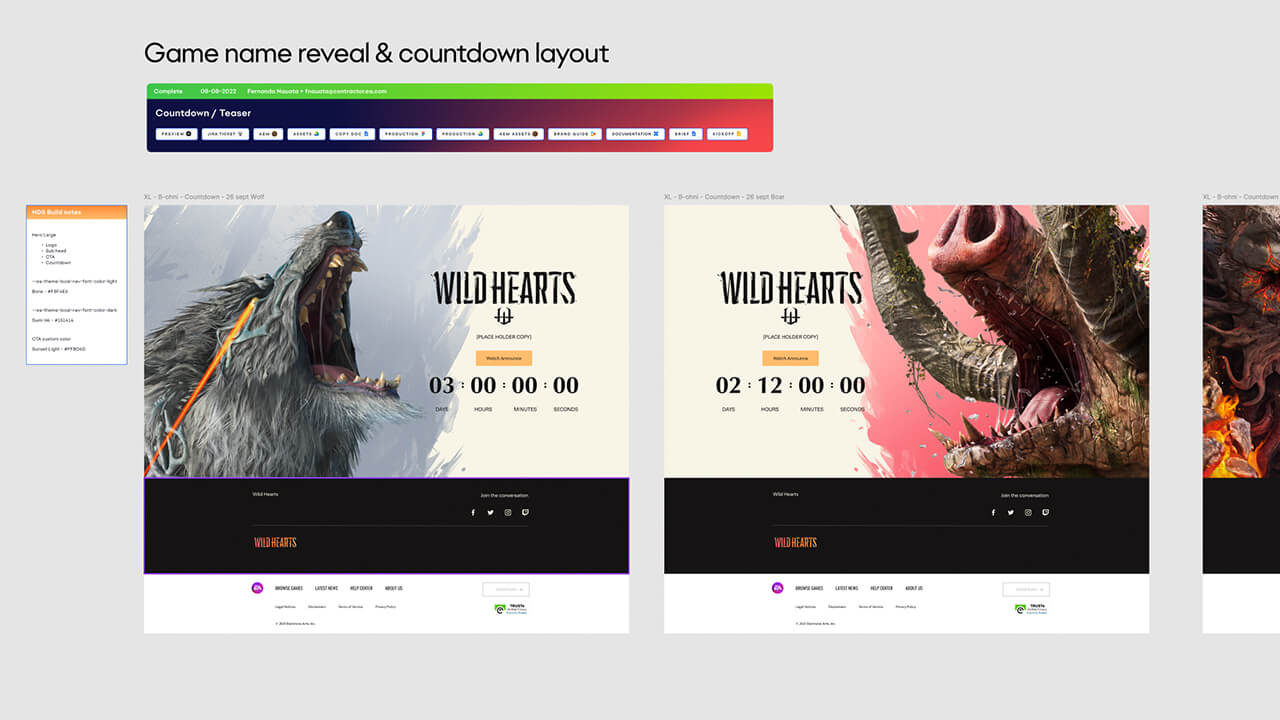Viewport: 1280px width, 720px height.
Task: Click the 12 hours countdown number in Boar layout
Action: 770,385
